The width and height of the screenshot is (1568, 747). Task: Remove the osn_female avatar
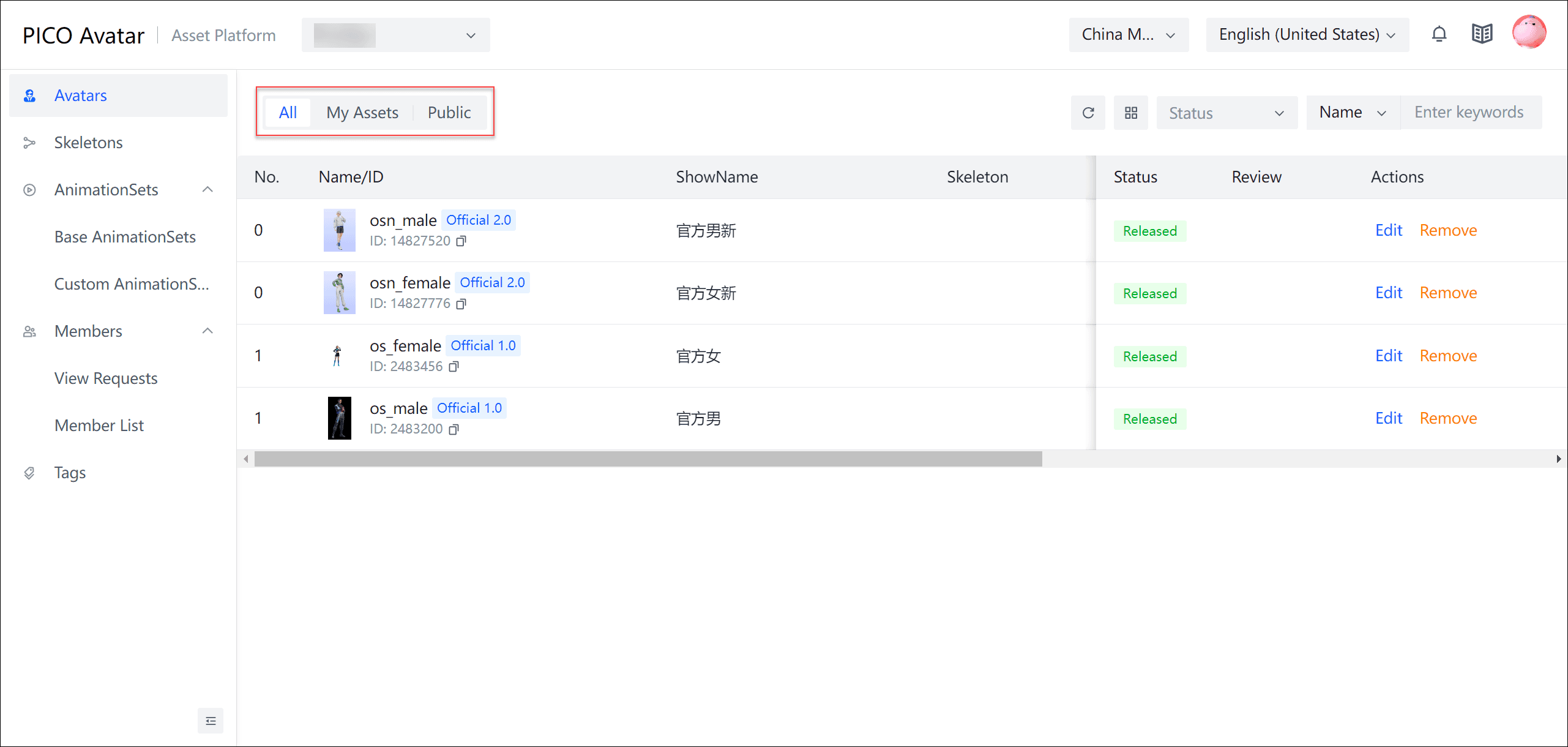pyautogui.click(x=1448, y=293)
